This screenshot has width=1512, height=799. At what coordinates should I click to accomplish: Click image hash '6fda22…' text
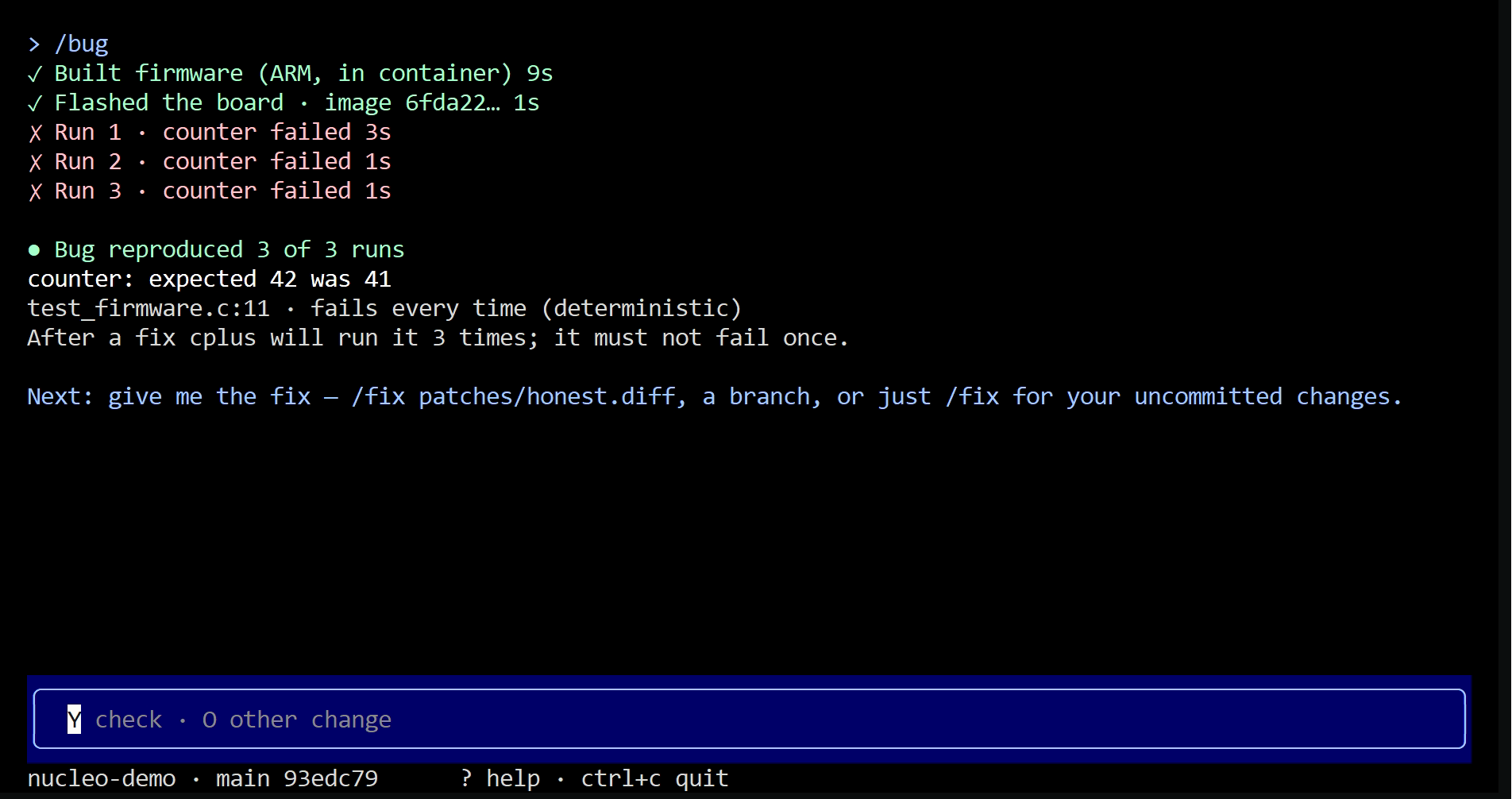point(453,102)
